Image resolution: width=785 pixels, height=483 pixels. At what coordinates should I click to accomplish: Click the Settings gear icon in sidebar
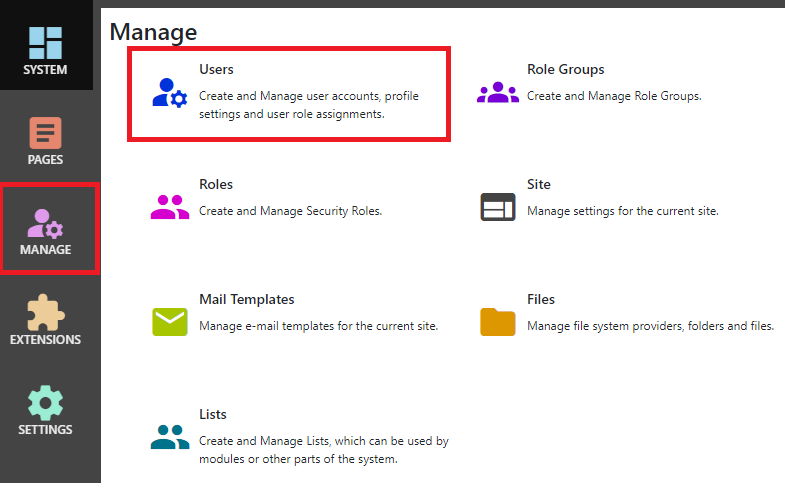coord(46,402)
